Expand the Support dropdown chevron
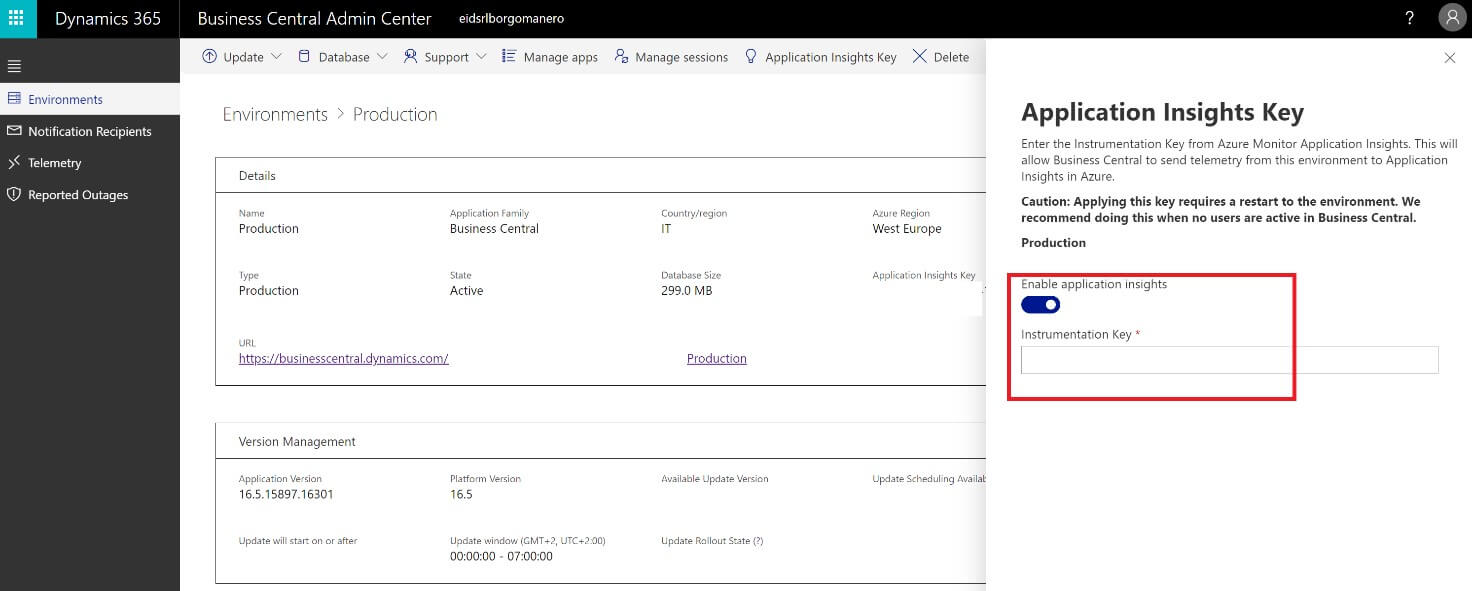Screen dimensions: 1472x591 tap(481, 57)
